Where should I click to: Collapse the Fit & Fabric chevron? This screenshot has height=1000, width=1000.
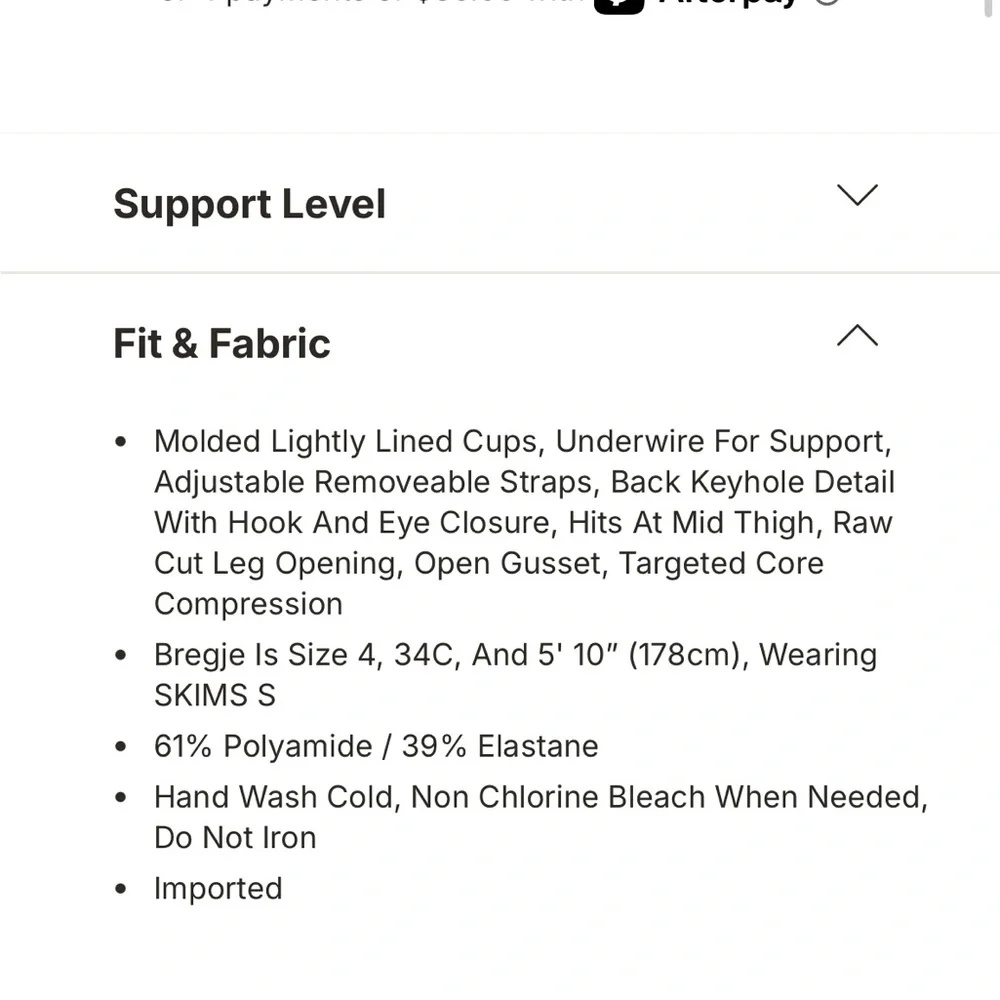coord(857,336)
